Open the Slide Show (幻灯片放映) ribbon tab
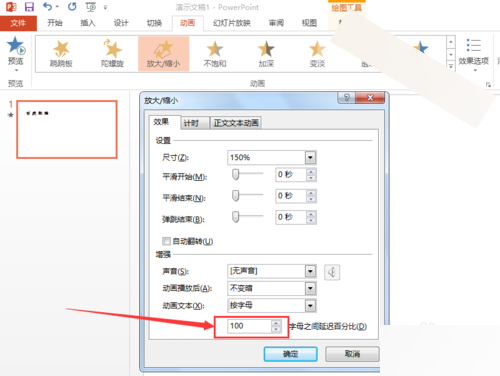Viewport: 500px width, 376px height. pos(232,23)
